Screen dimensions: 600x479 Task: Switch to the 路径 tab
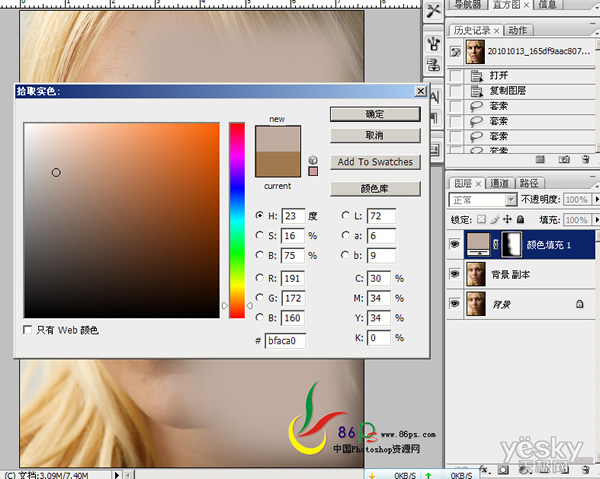529,183
